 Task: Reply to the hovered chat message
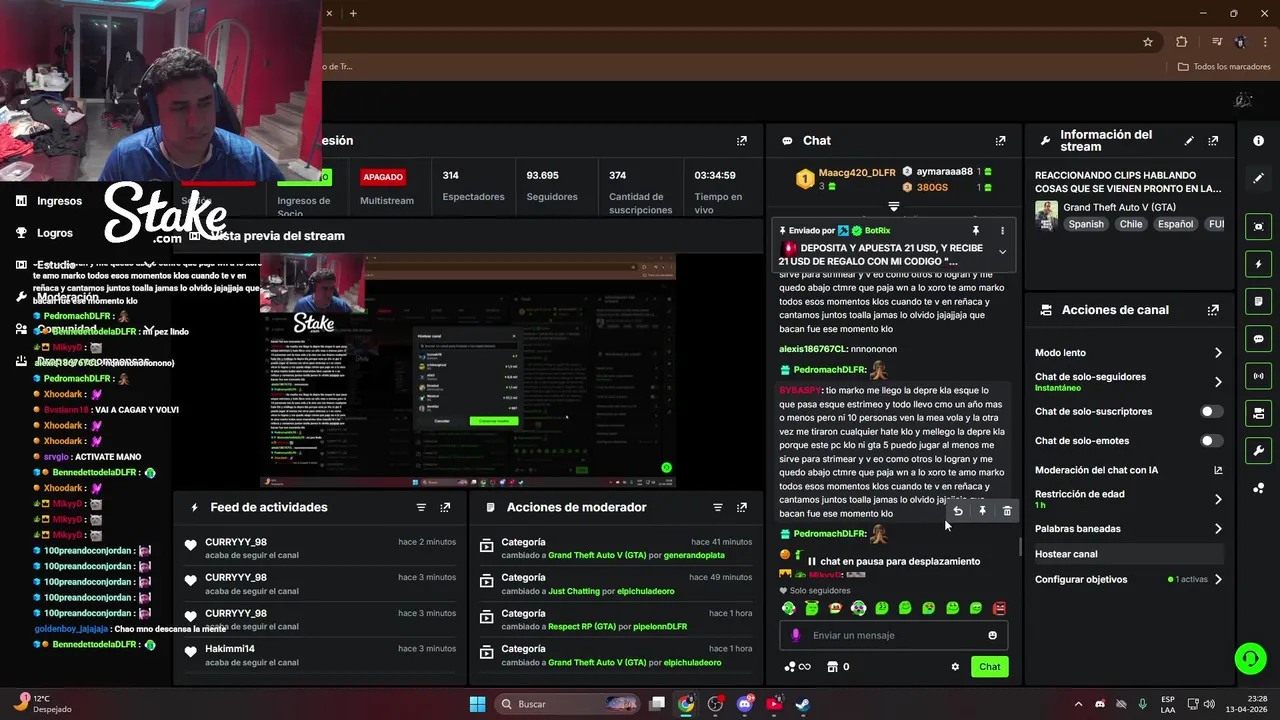tap(958, 511)
